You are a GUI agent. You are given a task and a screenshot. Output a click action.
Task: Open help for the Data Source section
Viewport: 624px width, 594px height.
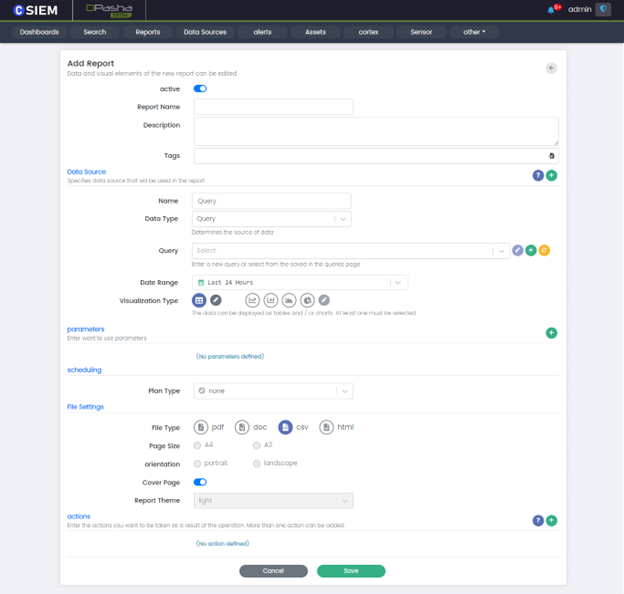[538, 175]
